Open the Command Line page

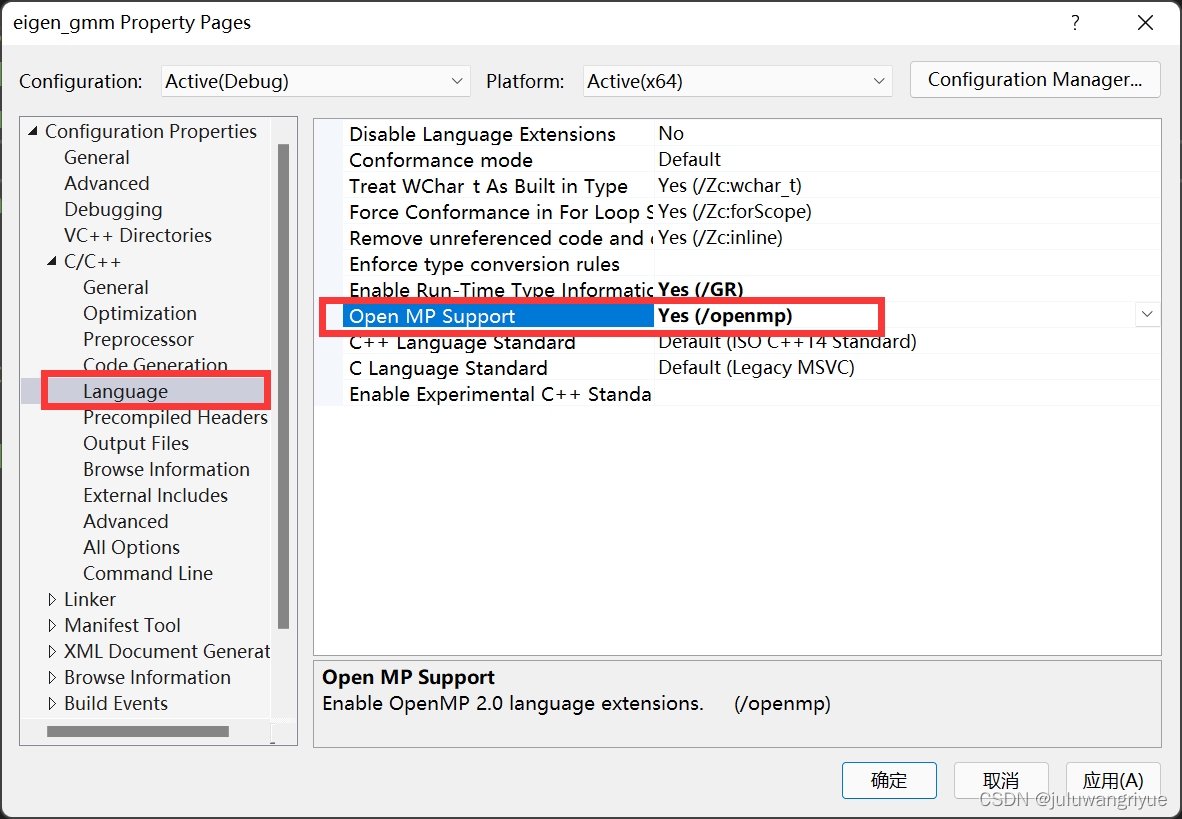tap(148, 574)
